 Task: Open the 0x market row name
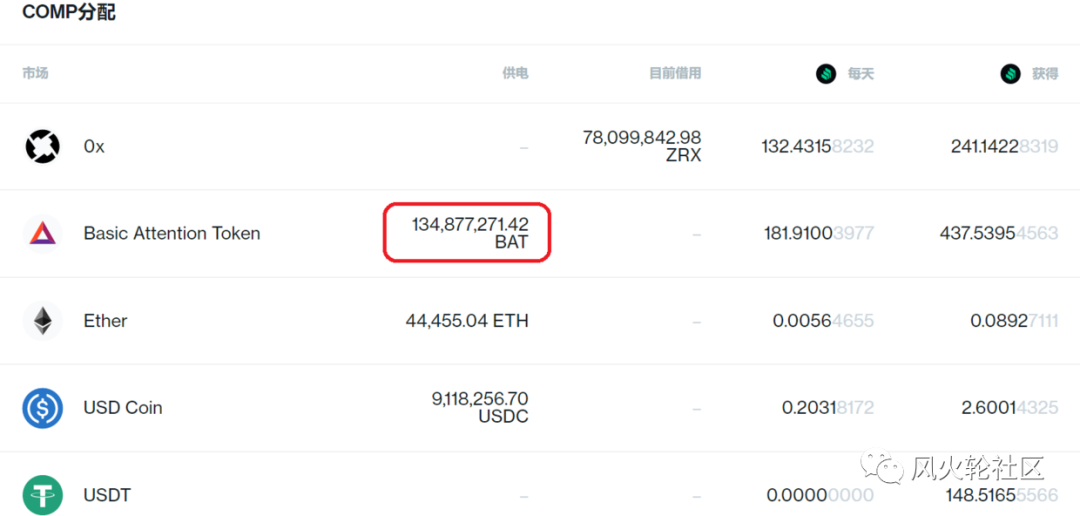[x=94, y=147]
